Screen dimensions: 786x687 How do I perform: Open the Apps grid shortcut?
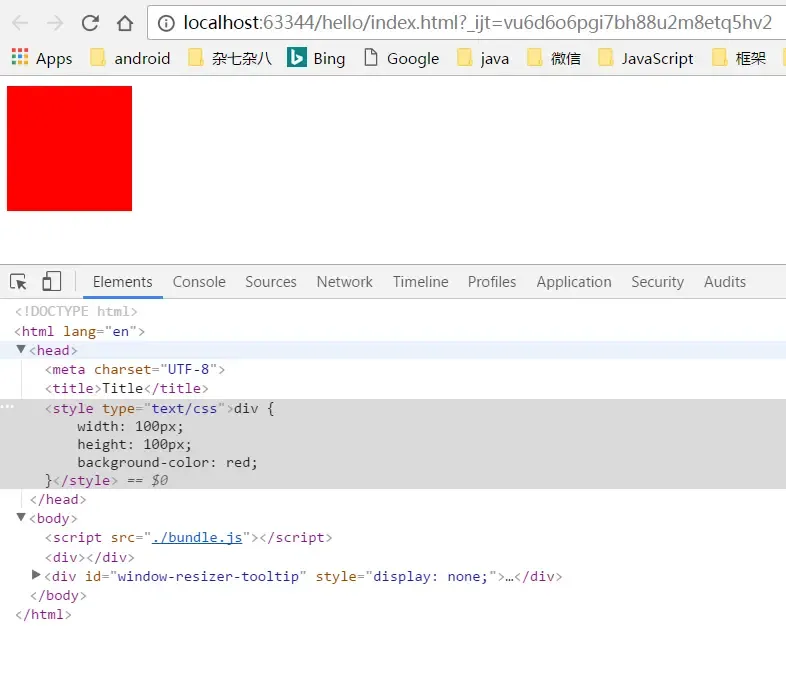pyautogui.click(x=42, y=58)
